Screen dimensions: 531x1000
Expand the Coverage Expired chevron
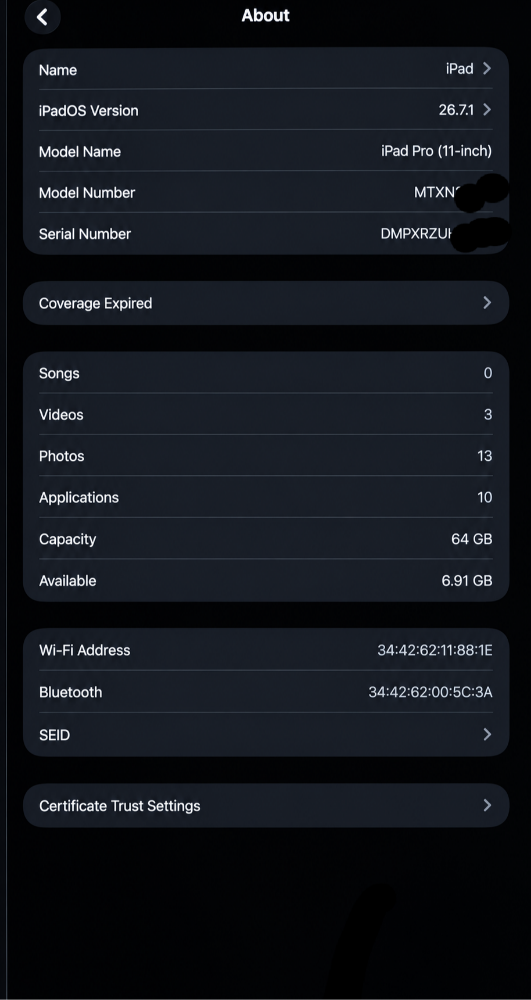[x=487, y=303]
